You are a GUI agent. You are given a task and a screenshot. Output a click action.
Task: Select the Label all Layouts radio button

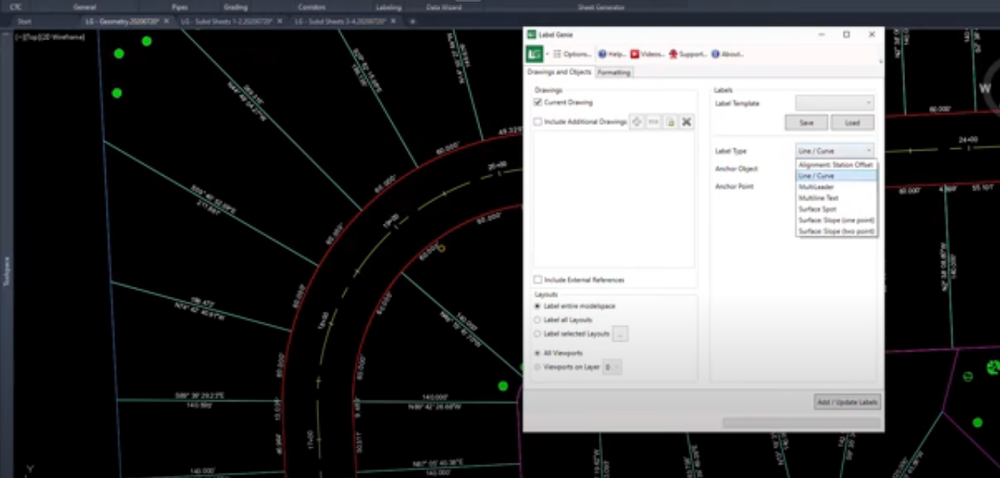tap(538, 319)
